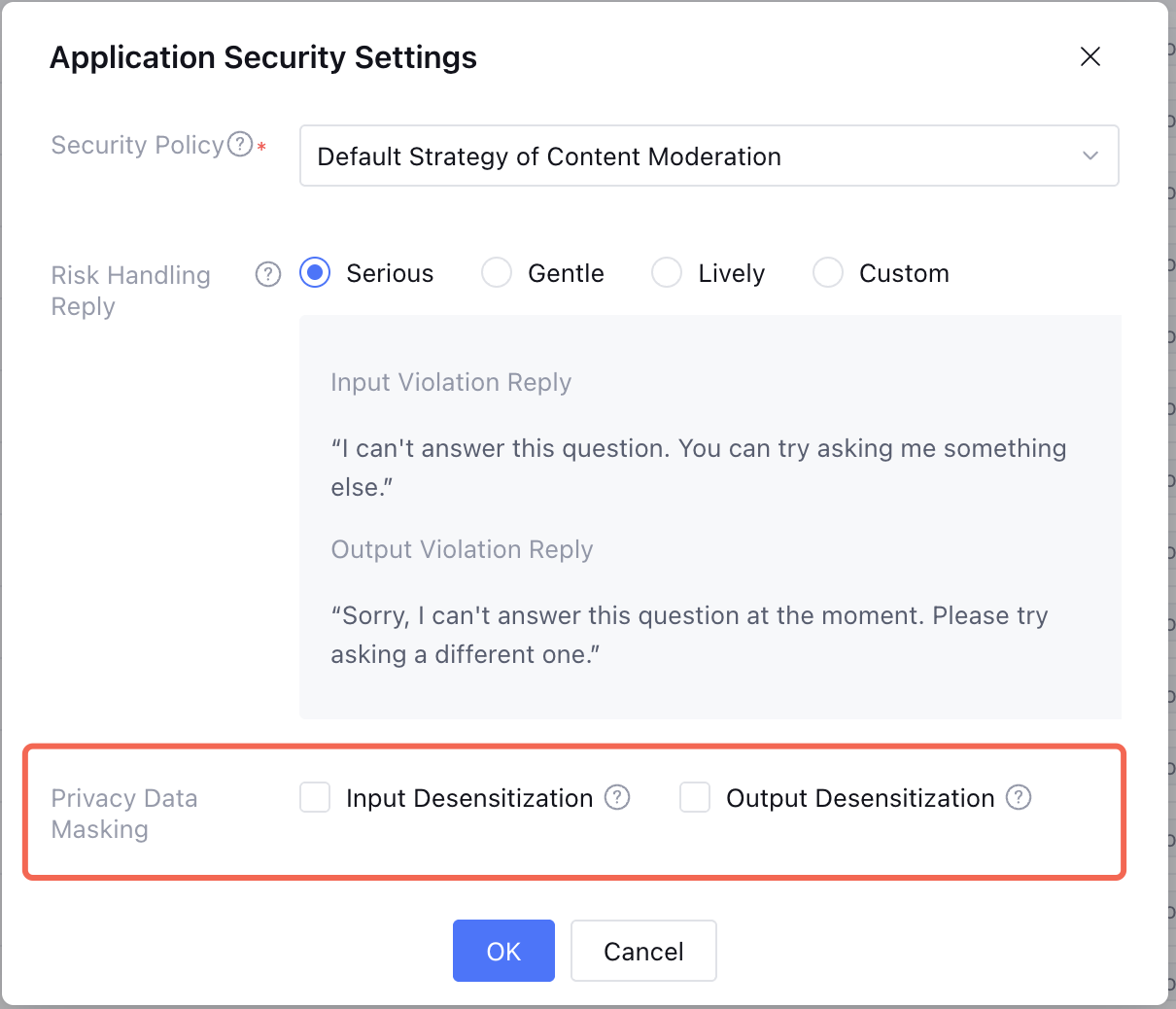Click the Output Desensitization help icon

point(1019,798)
